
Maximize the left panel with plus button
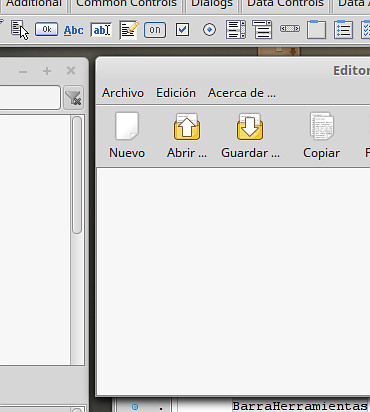(47, 71)
